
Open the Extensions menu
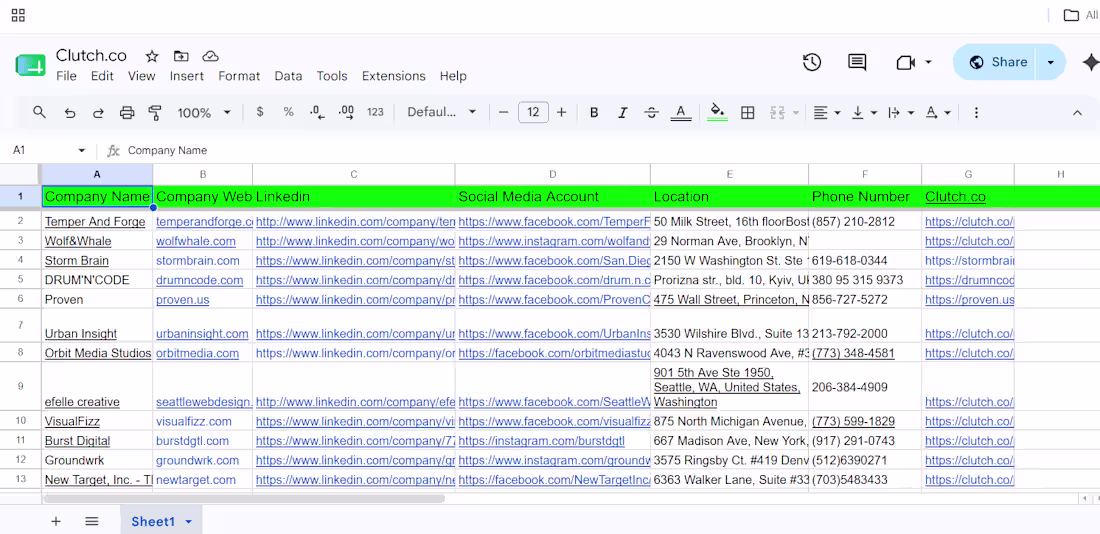pos(394,76)
